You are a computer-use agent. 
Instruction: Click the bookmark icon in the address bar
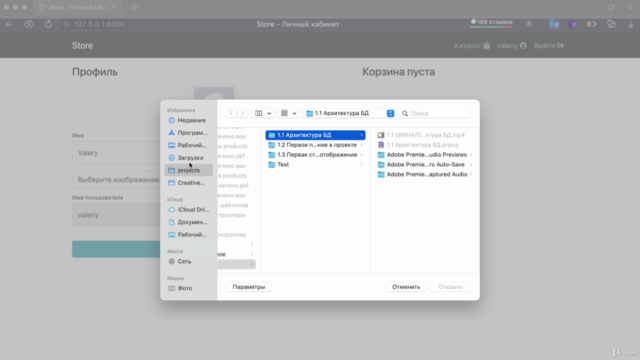click(529, 24)
